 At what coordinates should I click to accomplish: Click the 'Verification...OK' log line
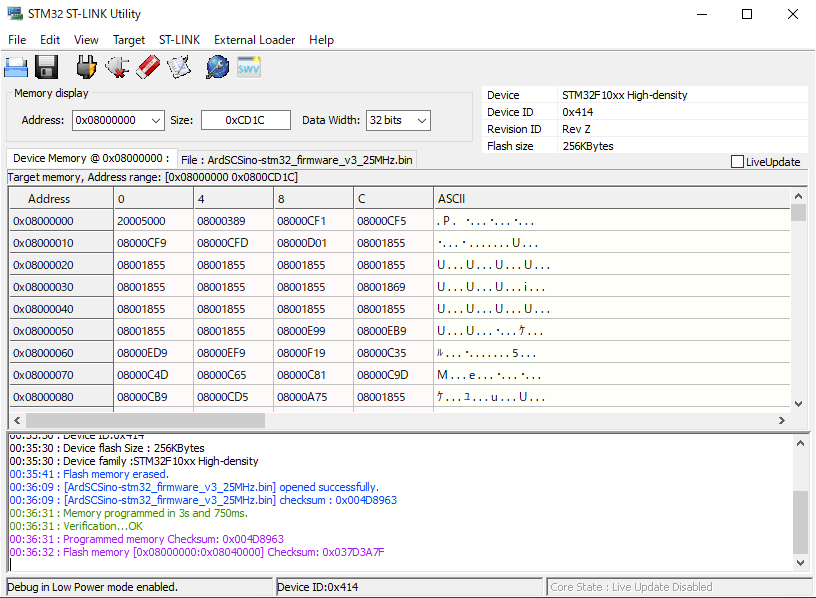76,526
